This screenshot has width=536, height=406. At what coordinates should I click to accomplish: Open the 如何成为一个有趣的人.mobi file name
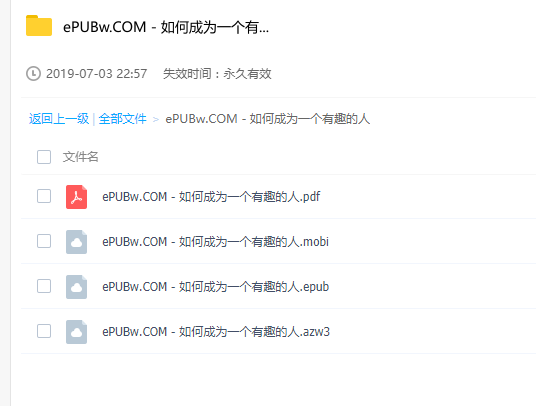pos(216,242)
